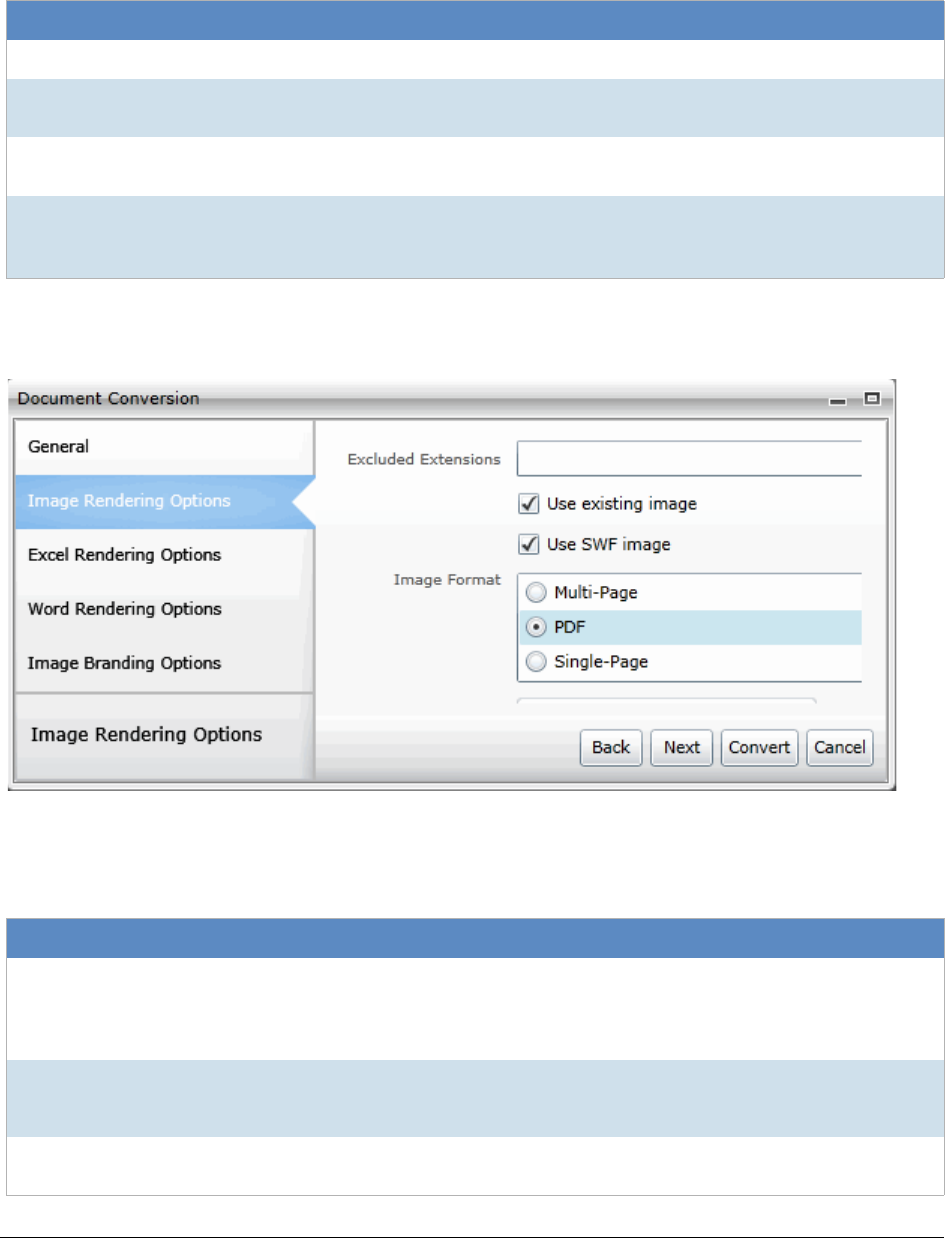
Task: Click the Next button
Action: coord(682,747)
